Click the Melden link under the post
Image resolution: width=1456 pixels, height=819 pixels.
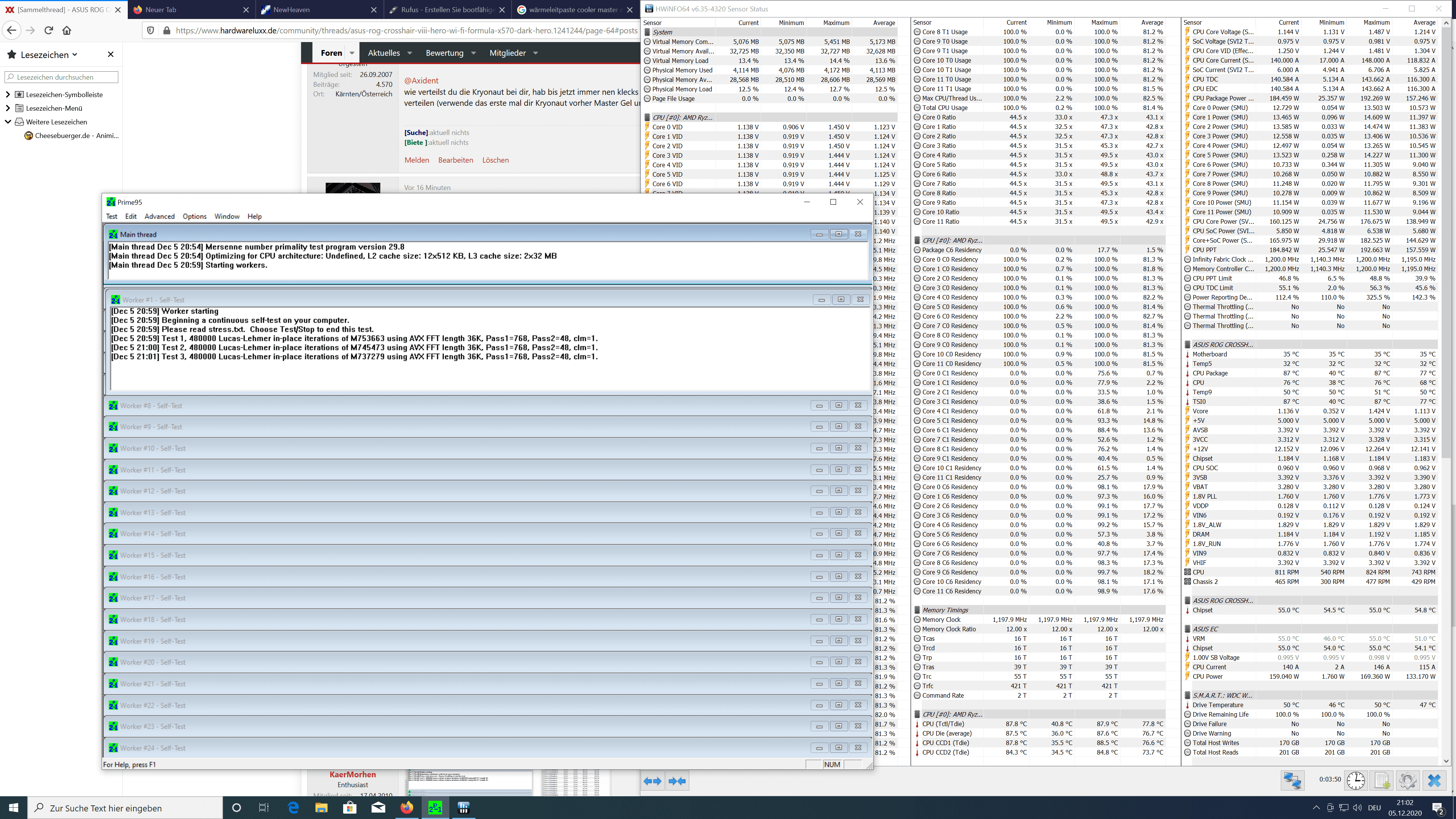tap(417, 160)
